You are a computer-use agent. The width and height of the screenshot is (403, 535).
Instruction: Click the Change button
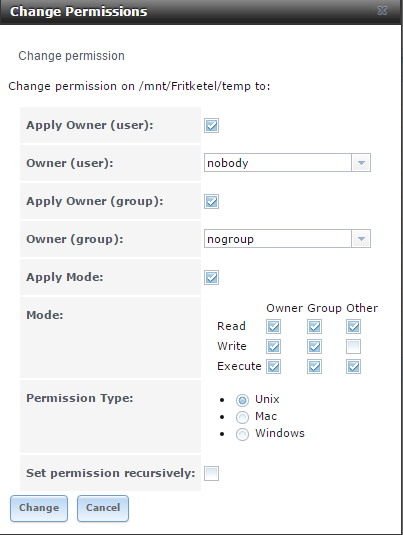tap(39, 508)
